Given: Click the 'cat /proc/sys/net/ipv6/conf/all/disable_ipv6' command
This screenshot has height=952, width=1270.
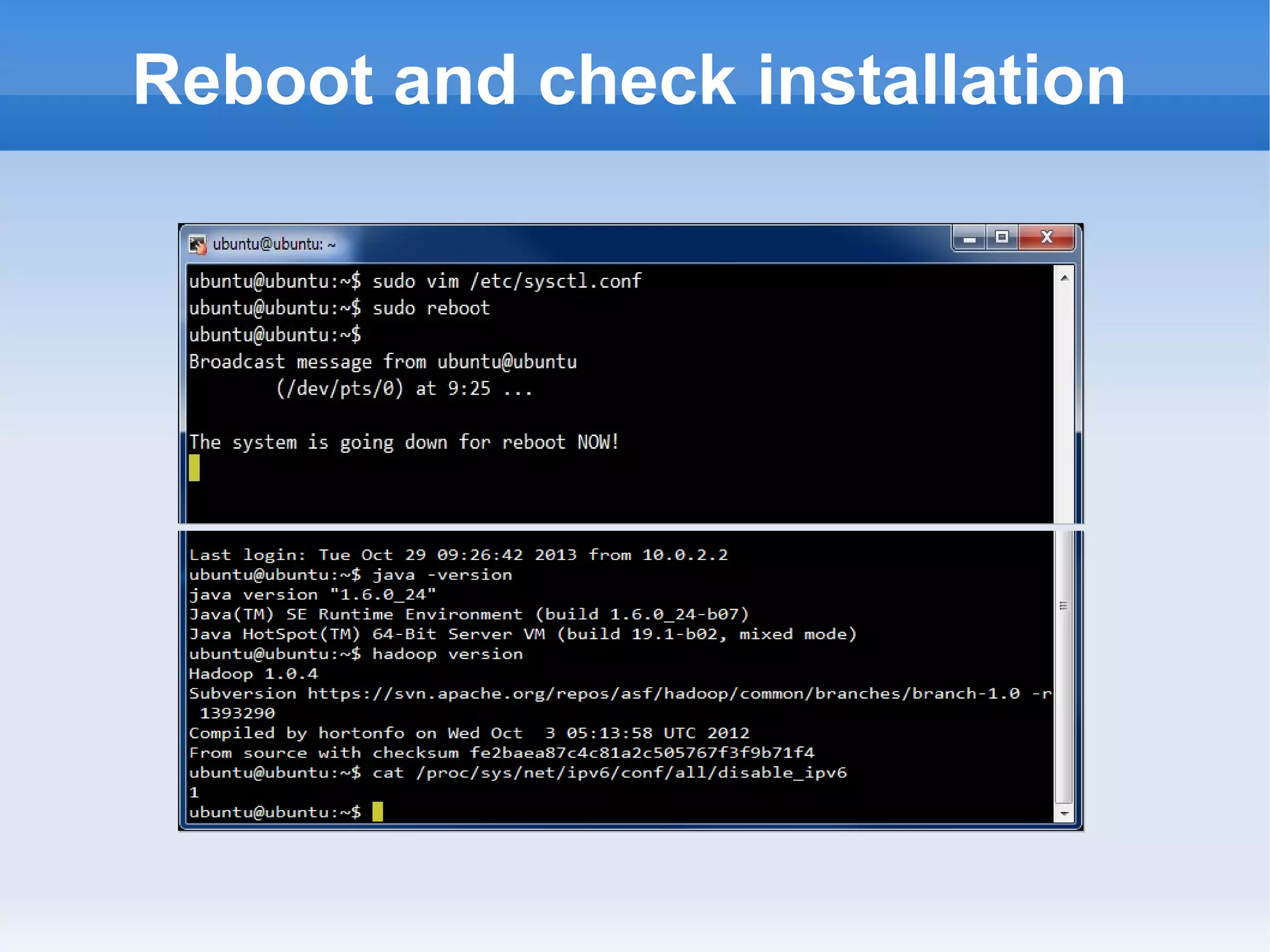Looking at the screenshot, I should pyautogui.click(x=518, y=773).
